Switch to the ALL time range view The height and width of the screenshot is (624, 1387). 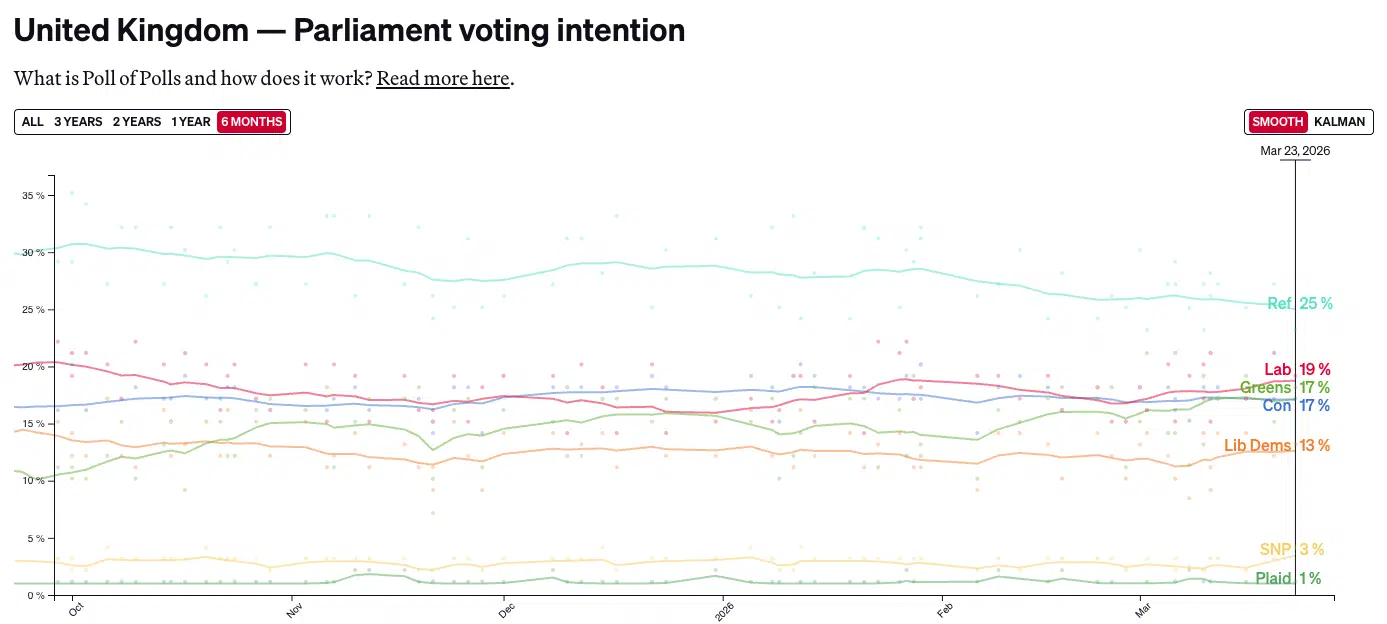click(32, 121)
